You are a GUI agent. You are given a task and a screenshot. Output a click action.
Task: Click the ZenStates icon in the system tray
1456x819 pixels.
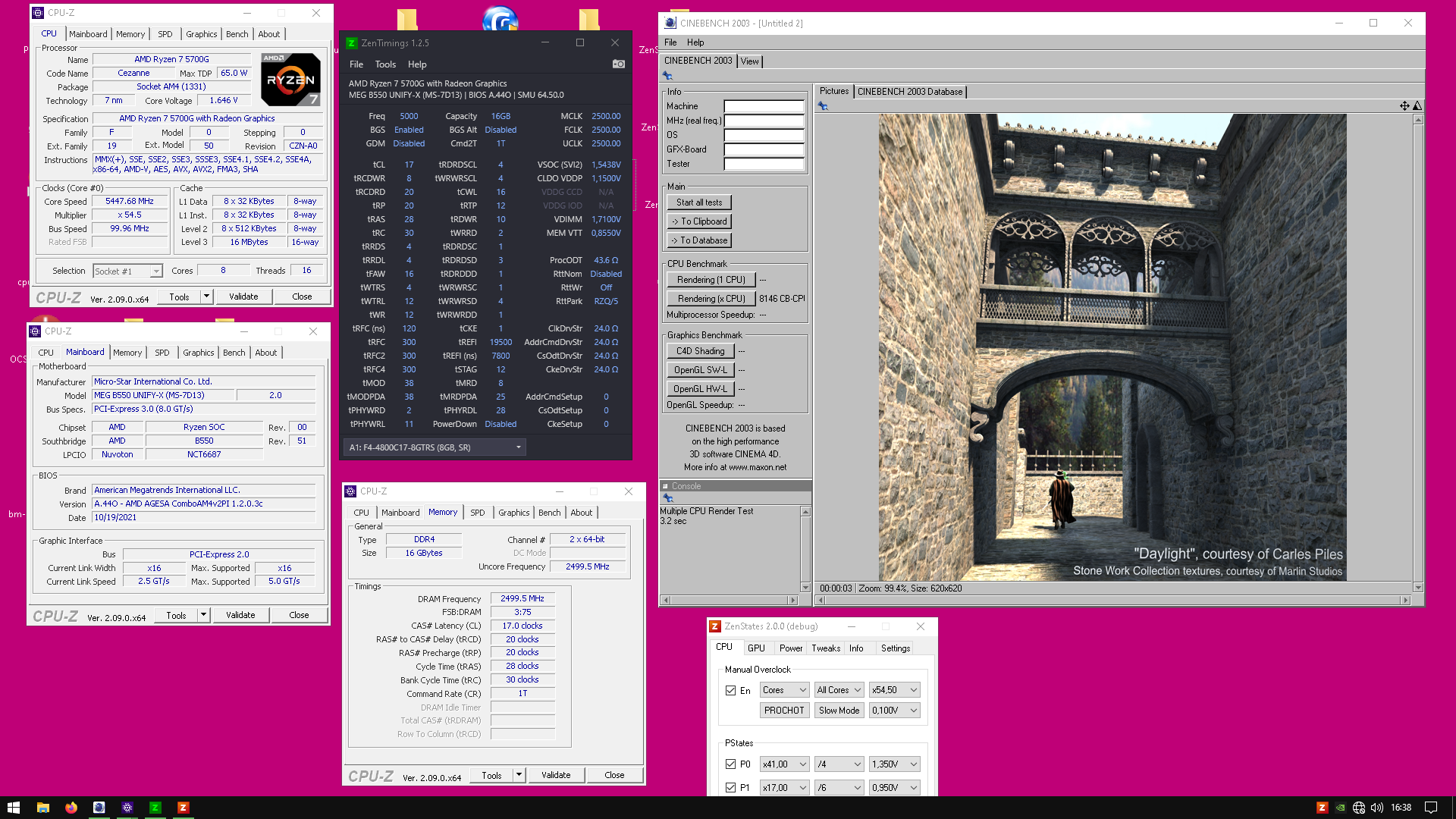1322,808
